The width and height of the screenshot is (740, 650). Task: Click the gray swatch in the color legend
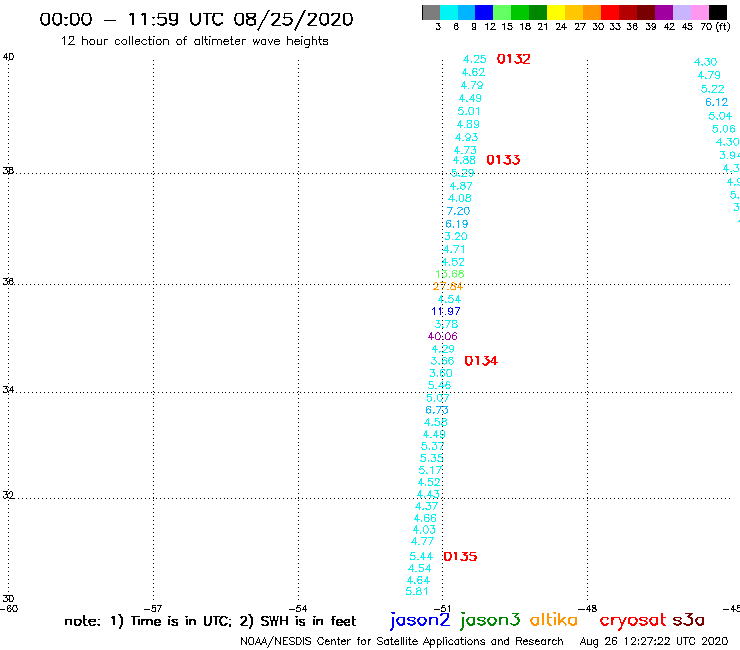click(x=431, y=12)
